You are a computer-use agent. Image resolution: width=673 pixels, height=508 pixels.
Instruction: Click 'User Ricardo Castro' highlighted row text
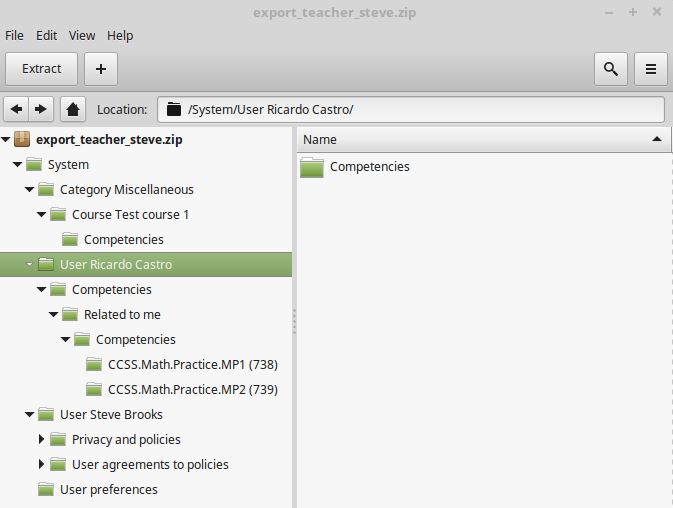(x=116, y=265)
